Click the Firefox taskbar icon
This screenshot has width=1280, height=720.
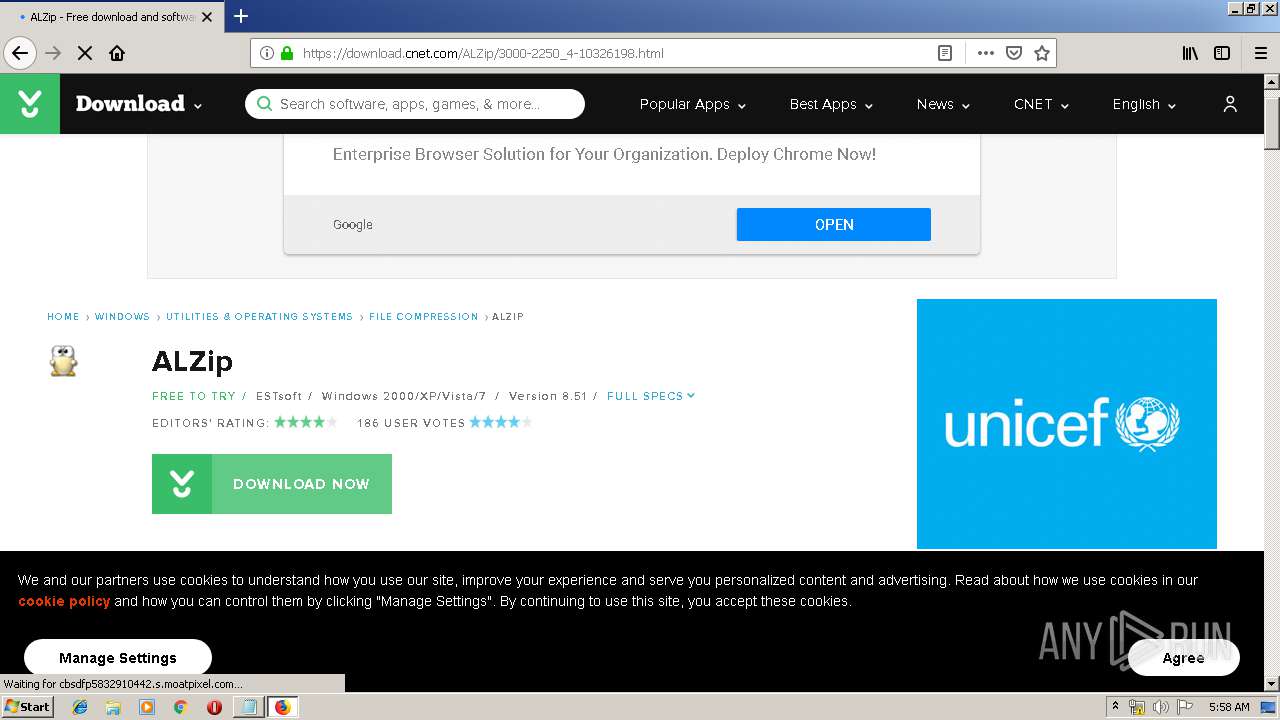(x=282, y=707)
